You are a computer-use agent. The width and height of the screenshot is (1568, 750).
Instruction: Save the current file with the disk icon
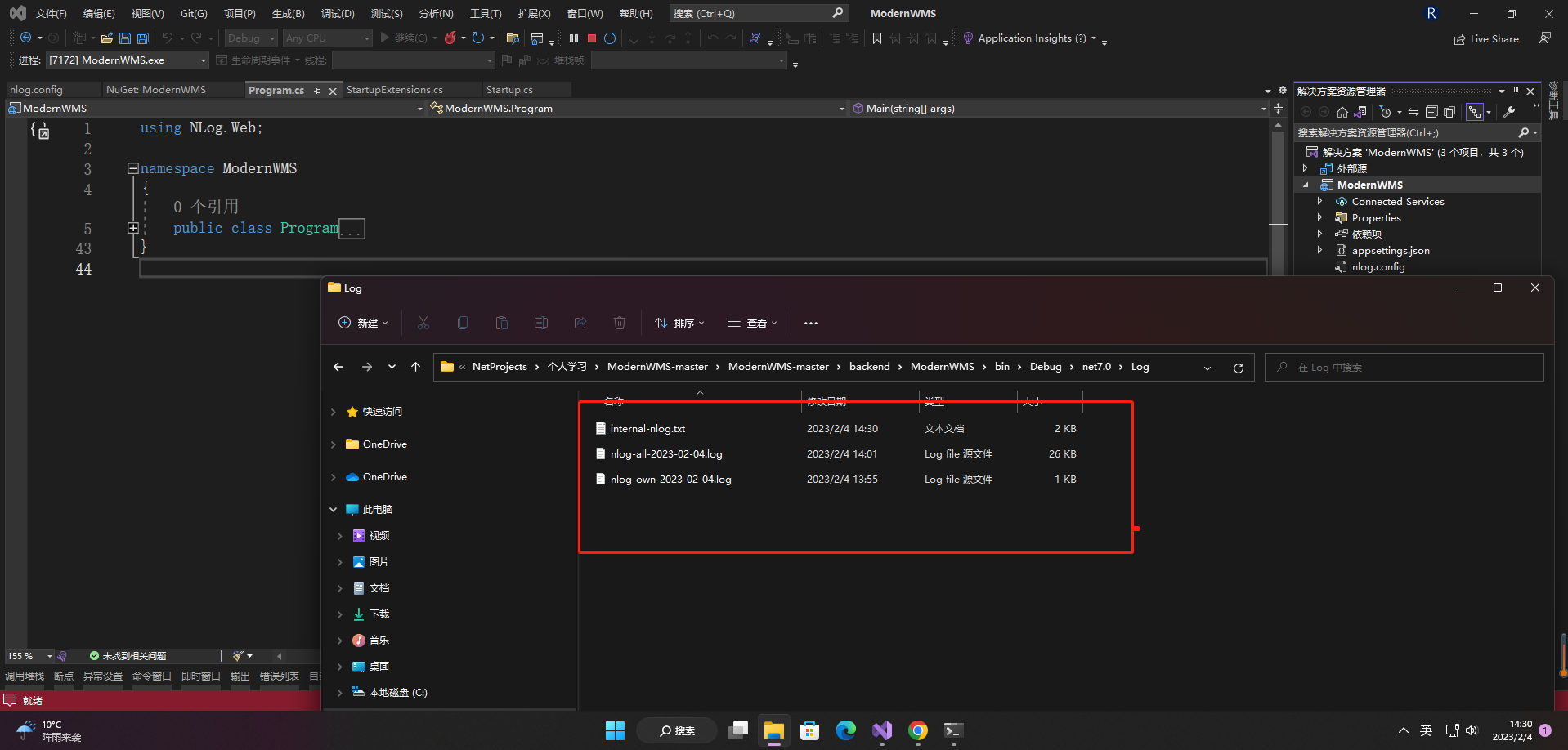[124, 38]
